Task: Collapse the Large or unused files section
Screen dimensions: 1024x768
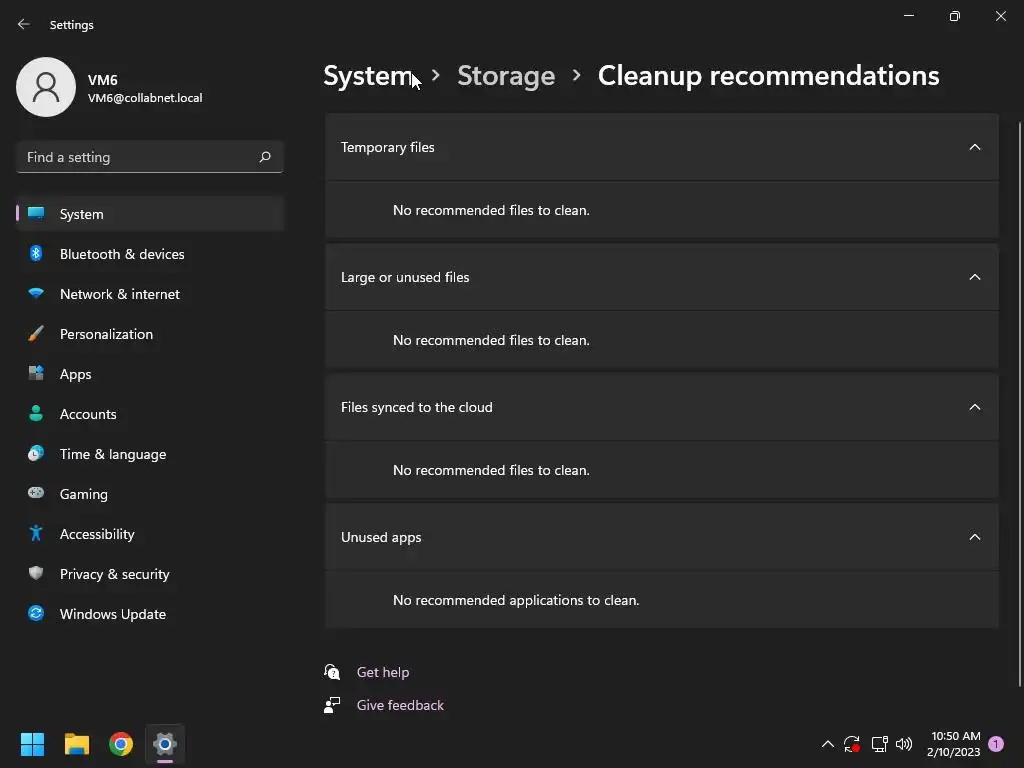Action: 974,277
